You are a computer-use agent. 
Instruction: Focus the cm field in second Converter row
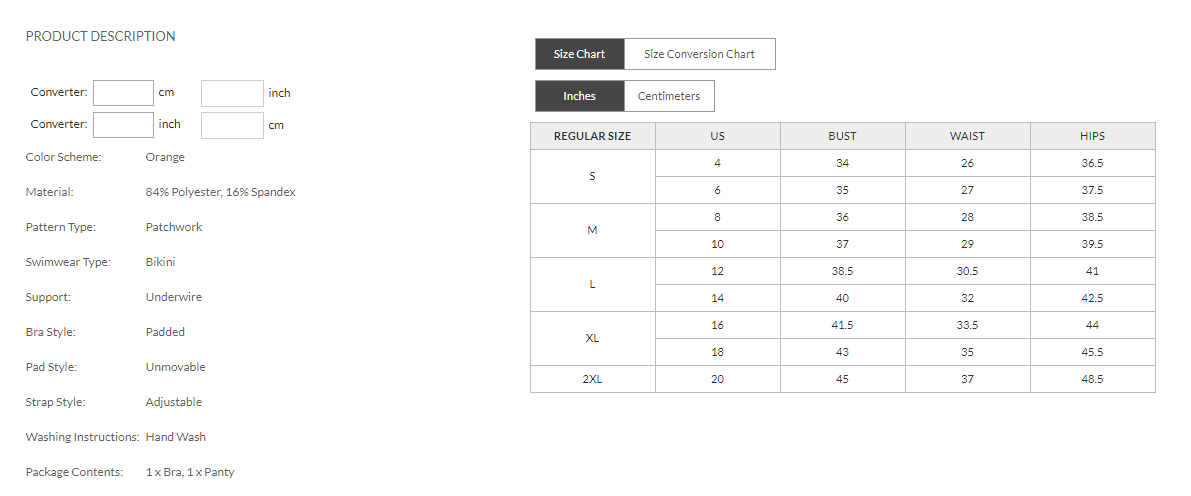[x=232, y=125]
